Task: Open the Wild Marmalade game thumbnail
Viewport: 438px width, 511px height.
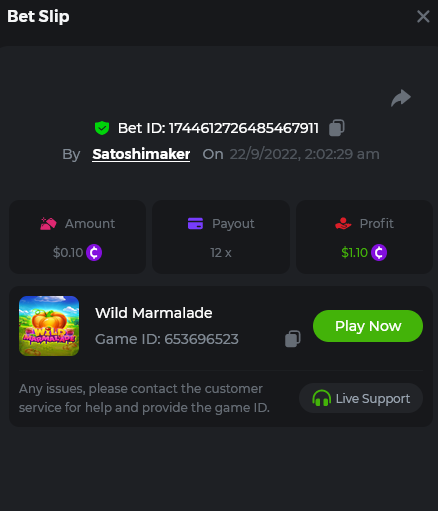Action: [49, 326]
